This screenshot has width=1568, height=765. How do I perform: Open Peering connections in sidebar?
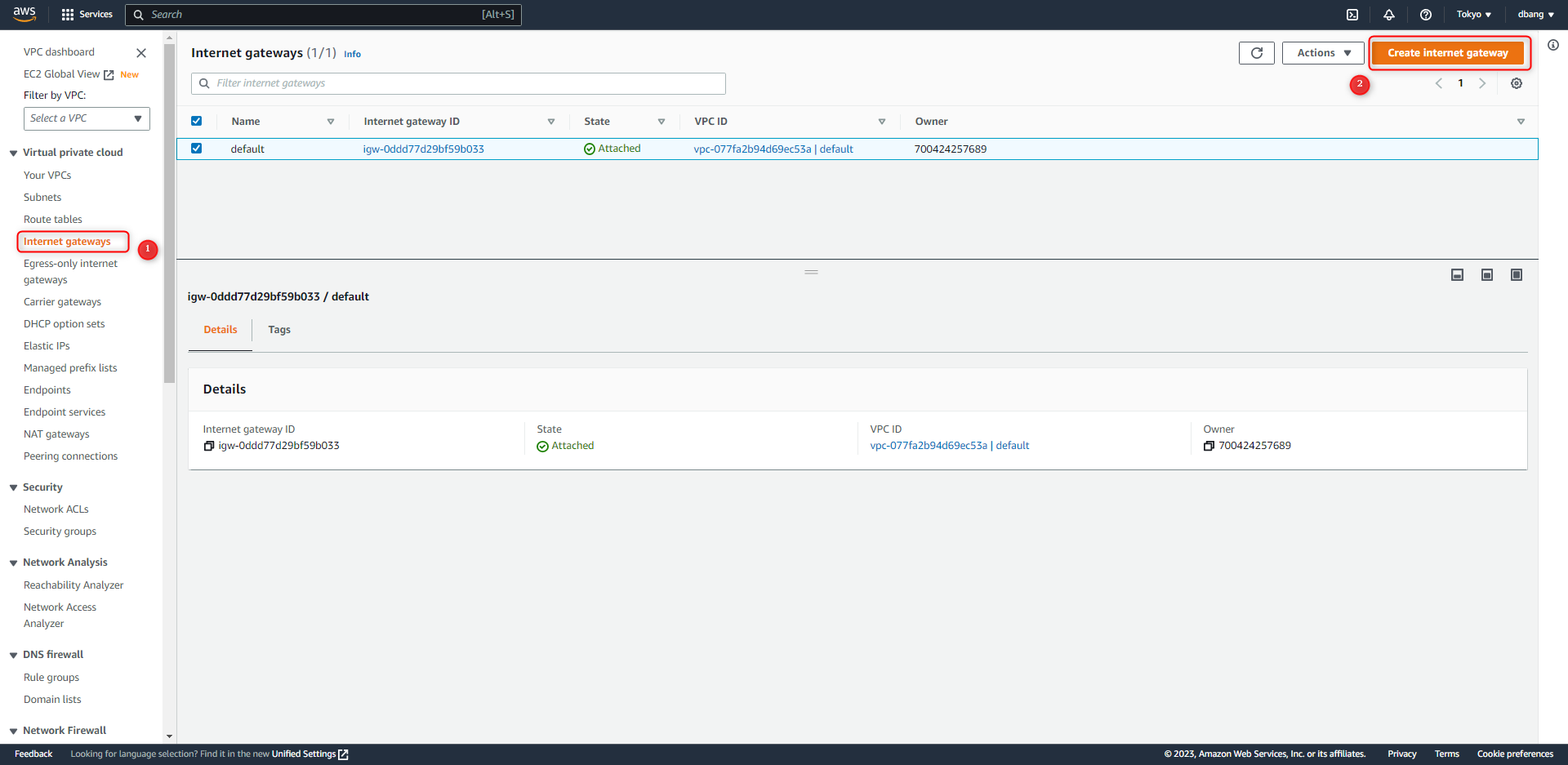tap(70, 456)
